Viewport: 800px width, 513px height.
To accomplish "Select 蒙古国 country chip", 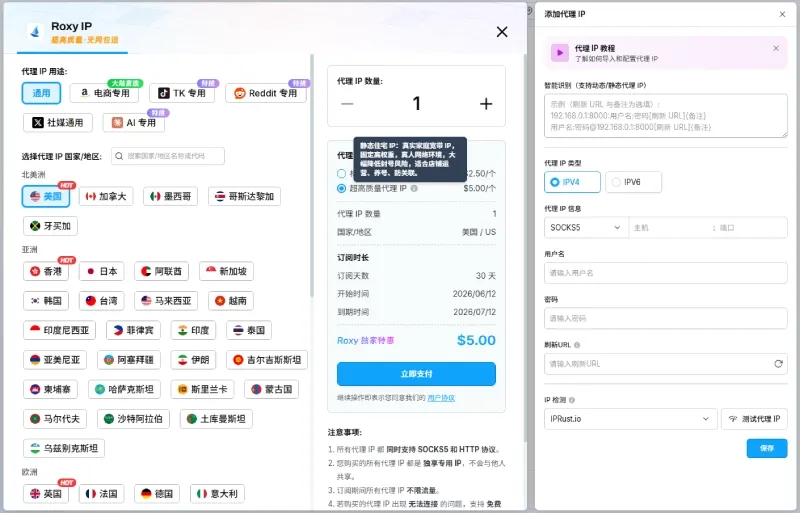I will click(271, 389).
